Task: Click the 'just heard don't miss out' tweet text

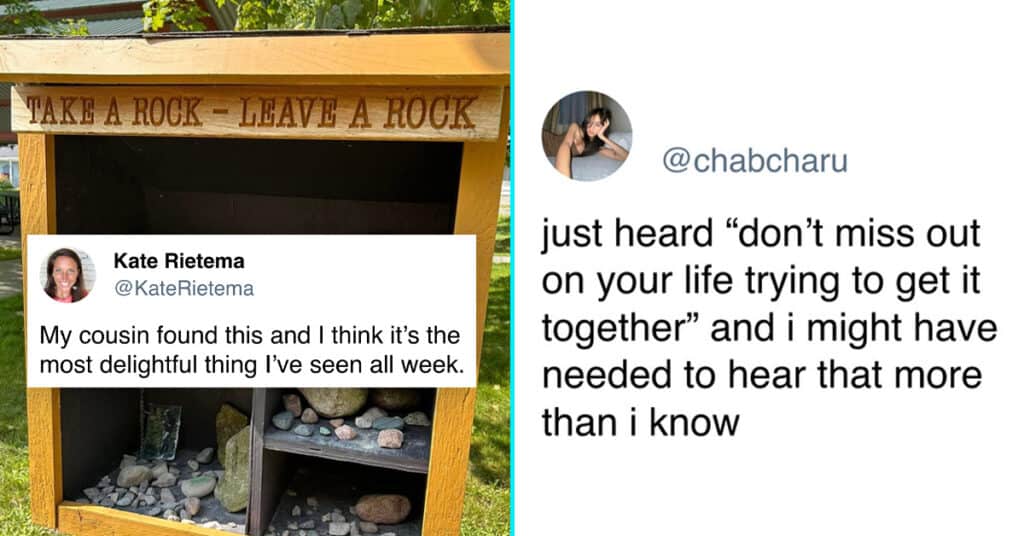Action: 769,328
